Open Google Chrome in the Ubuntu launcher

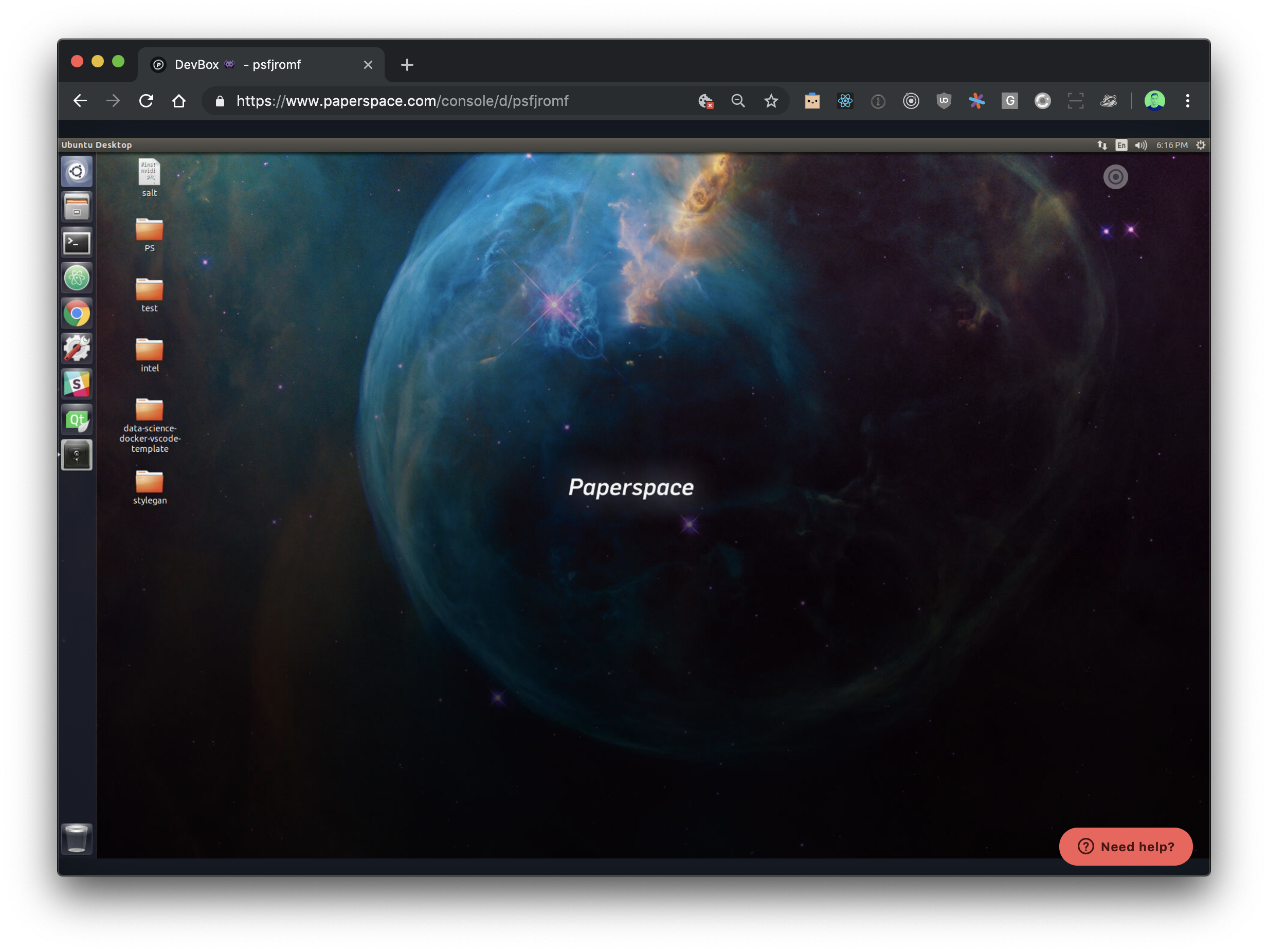point(77,314)
